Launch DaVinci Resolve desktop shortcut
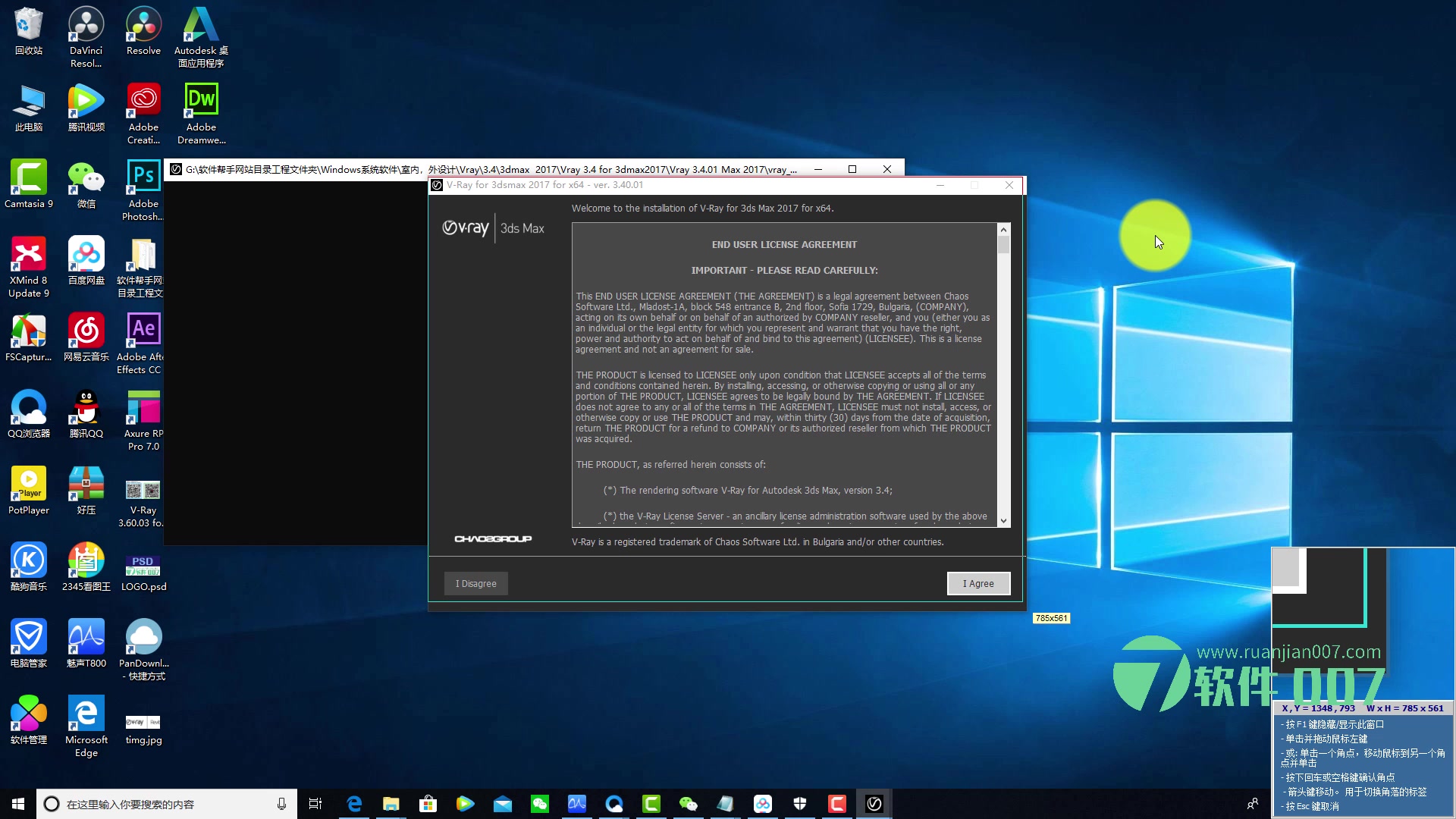This screenshot has width=1456, height=819. coord(86,26)
